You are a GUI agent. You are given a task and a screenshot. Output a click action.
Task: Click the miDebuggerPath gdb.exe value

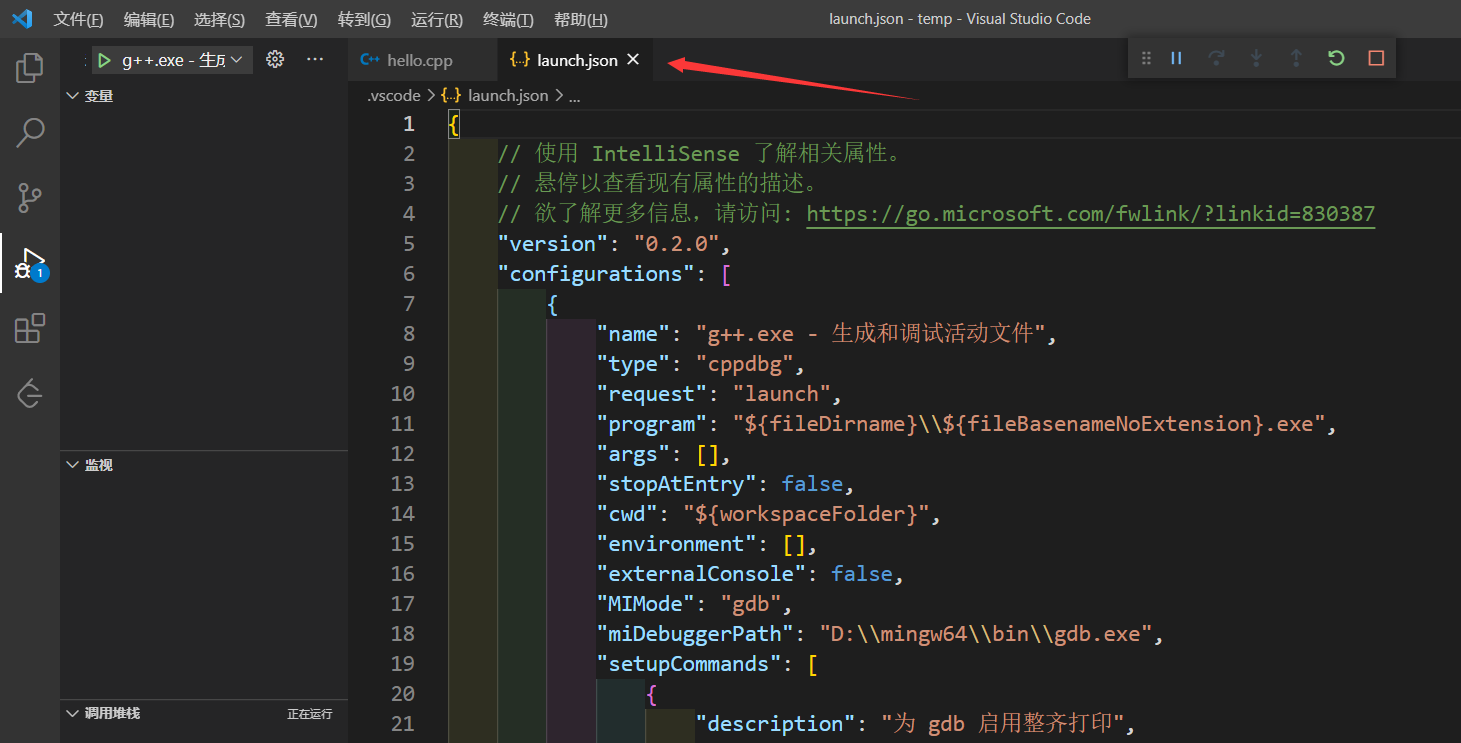[x=987, y=634]
